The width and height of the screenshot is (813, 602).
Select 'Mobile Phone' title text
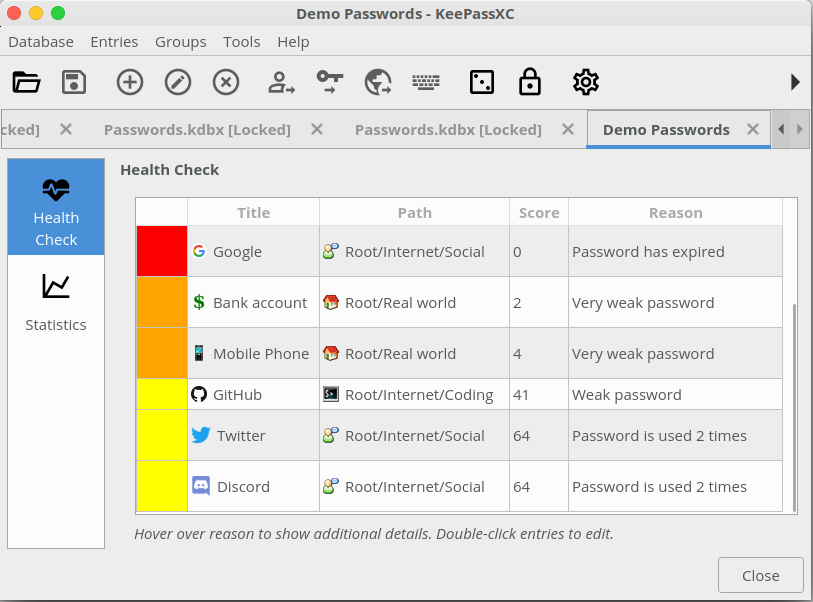click(x=261, y=354)
